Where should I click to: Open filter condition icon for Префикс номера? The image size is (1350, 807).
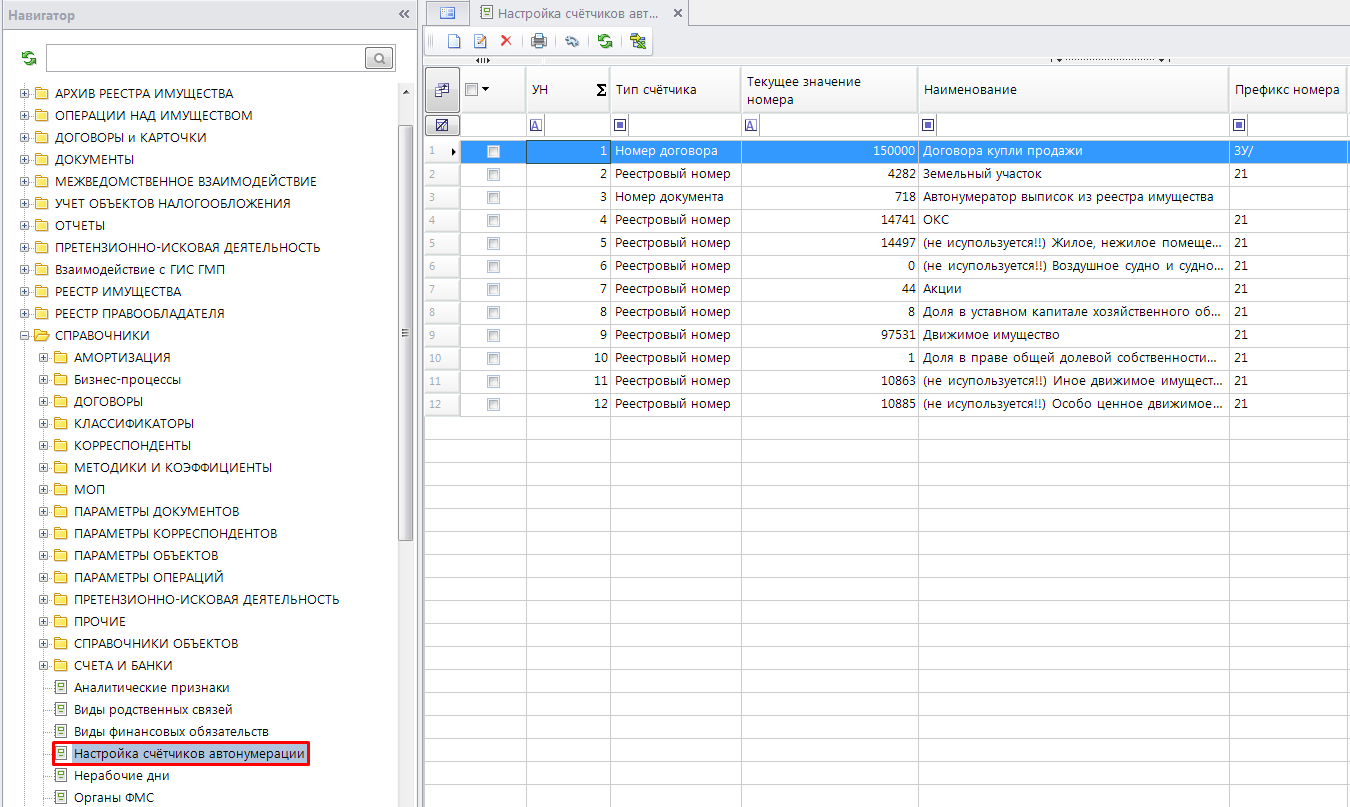[x=1239, y=125]
